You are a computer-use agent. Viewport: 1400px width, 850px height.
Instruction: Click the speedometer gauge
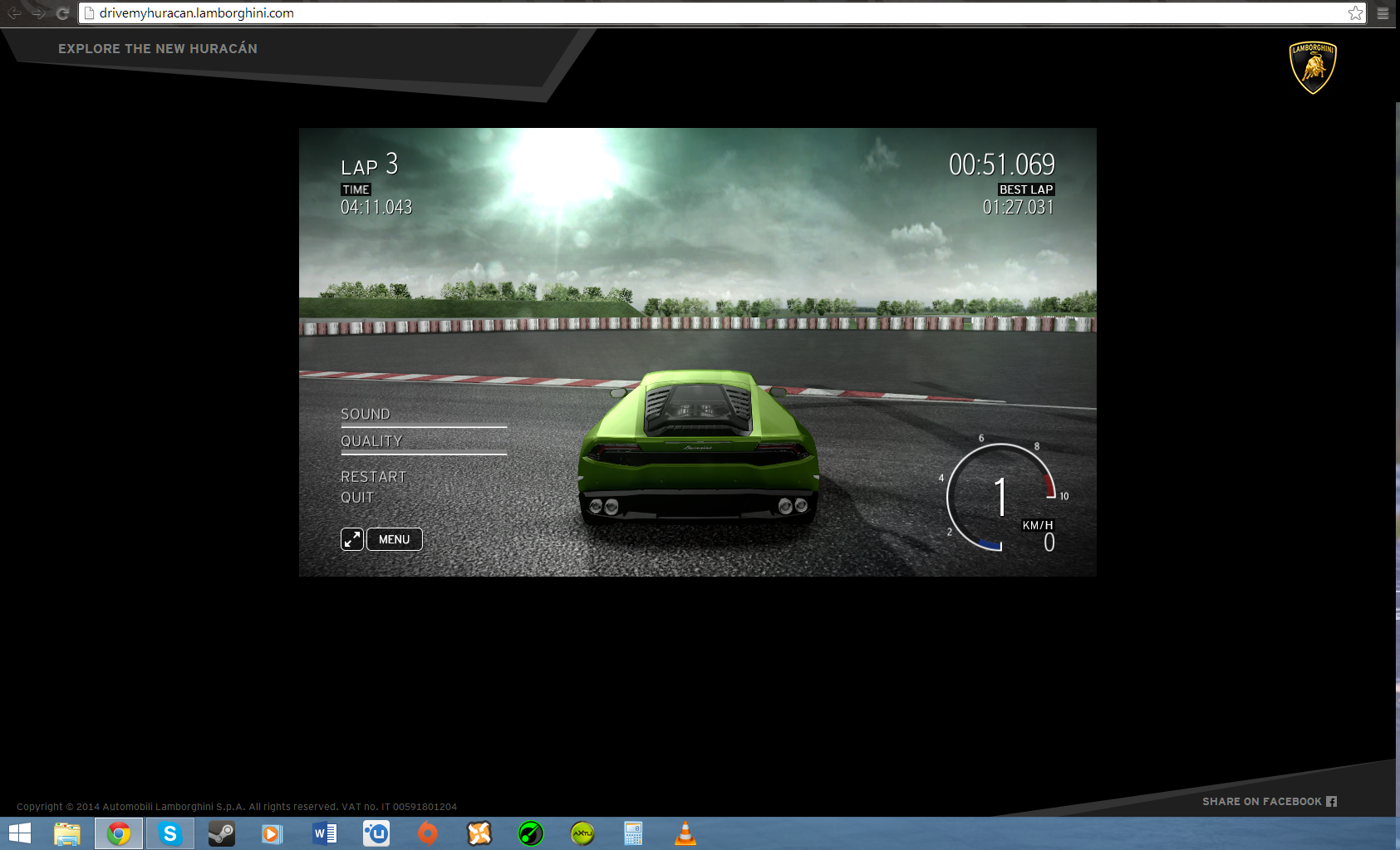coord(1002,497)
